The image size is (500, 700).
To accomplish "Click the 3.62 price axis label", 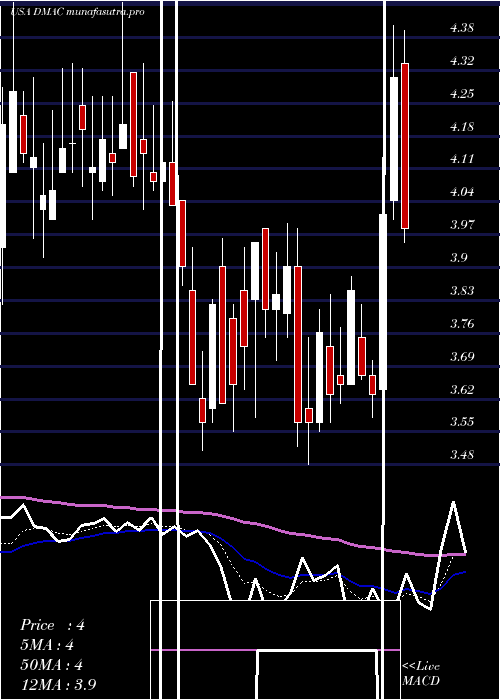I will pyautogui.click(x=462, y=389).
